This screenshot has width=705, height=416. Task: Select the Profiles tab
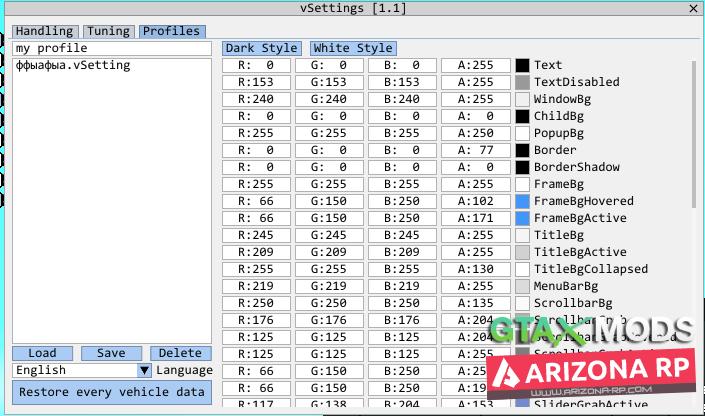click(171, 31)
